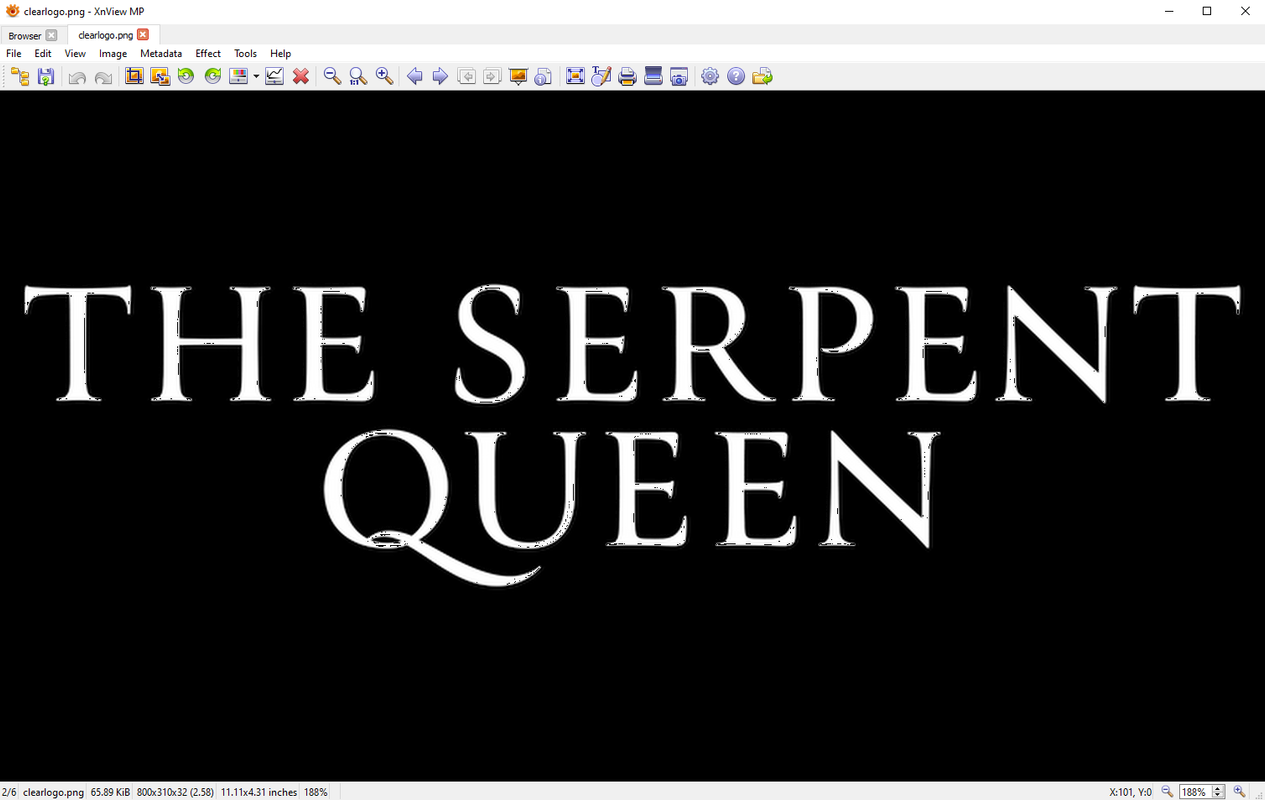Image resolution: width=1265 pixels, height=800 pixels.
Task: Click the grayed Undo arrow
Action: 77,77
